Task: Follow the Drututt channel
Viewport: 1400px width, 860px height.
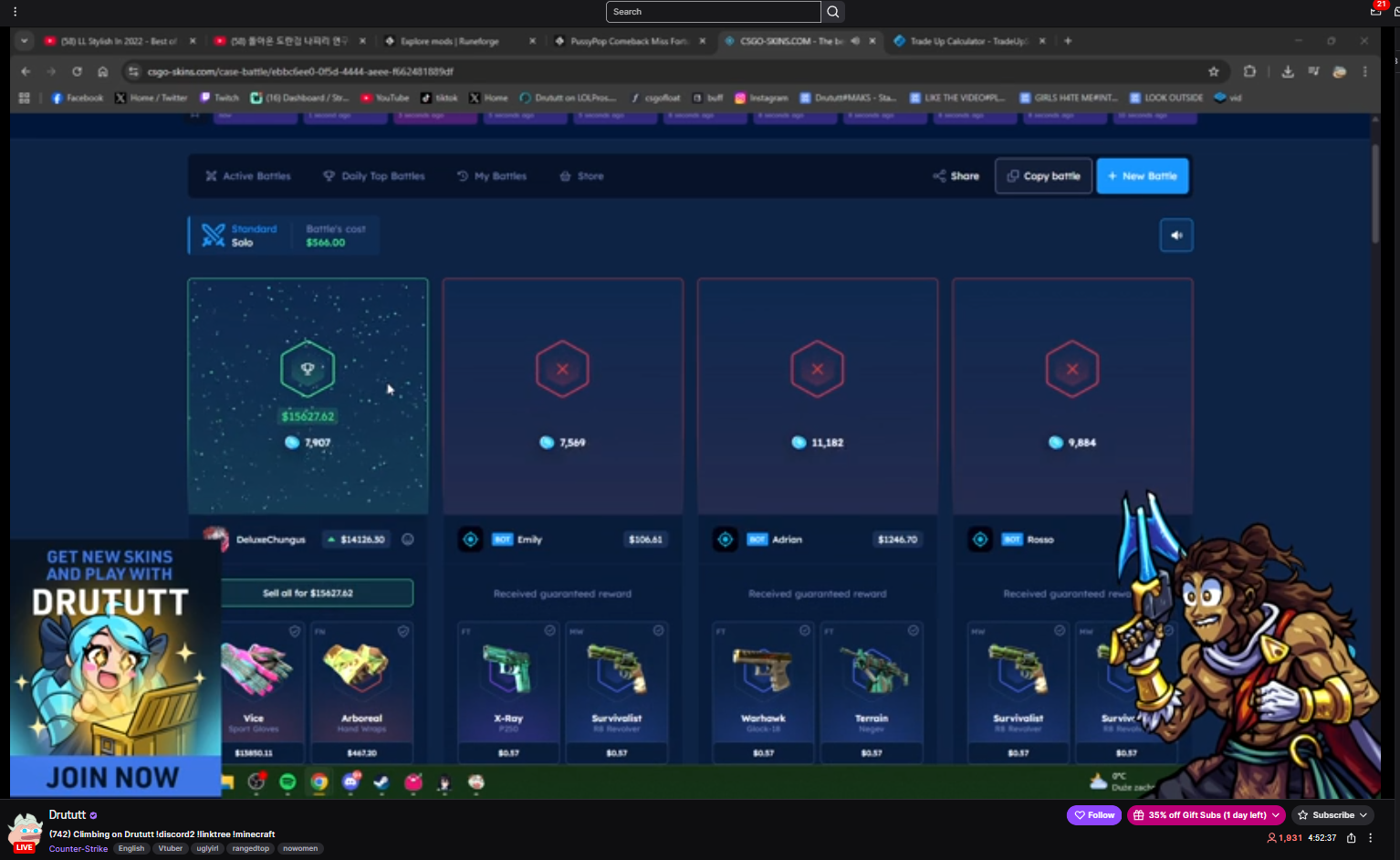Action: [x=1094, y=815]
